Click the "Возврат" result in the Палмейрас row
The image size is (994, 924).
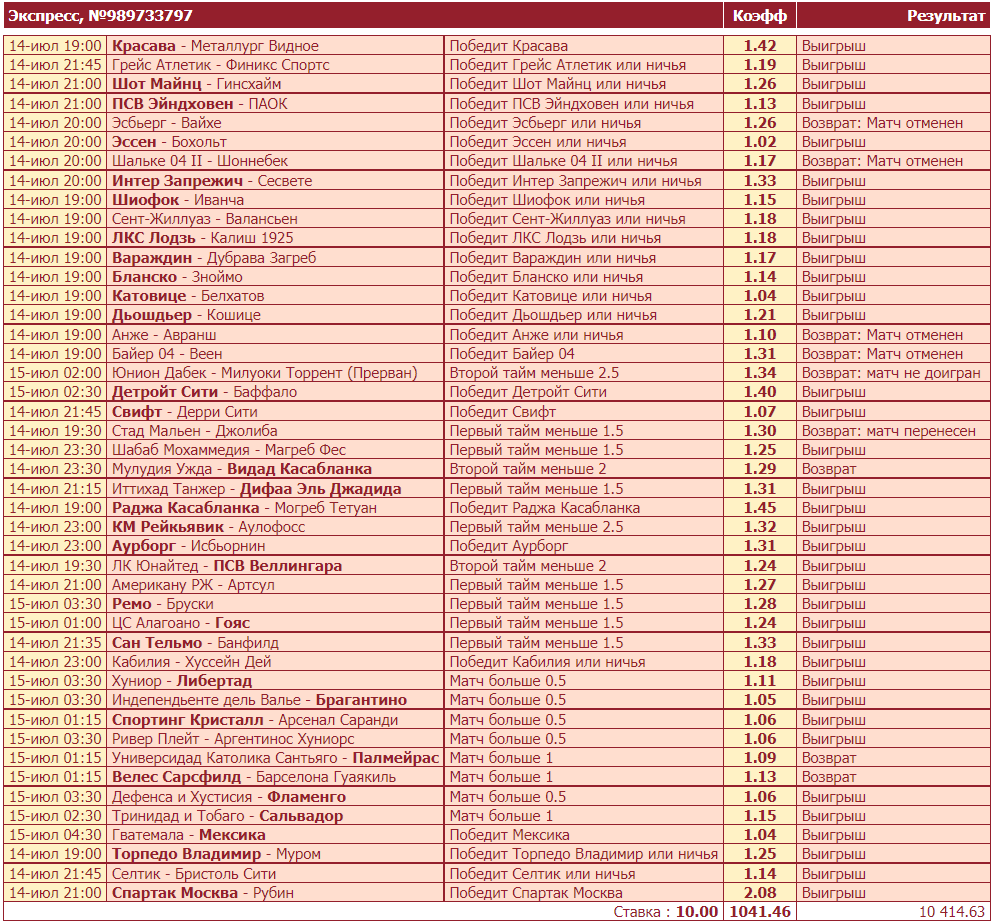[829, 758]
